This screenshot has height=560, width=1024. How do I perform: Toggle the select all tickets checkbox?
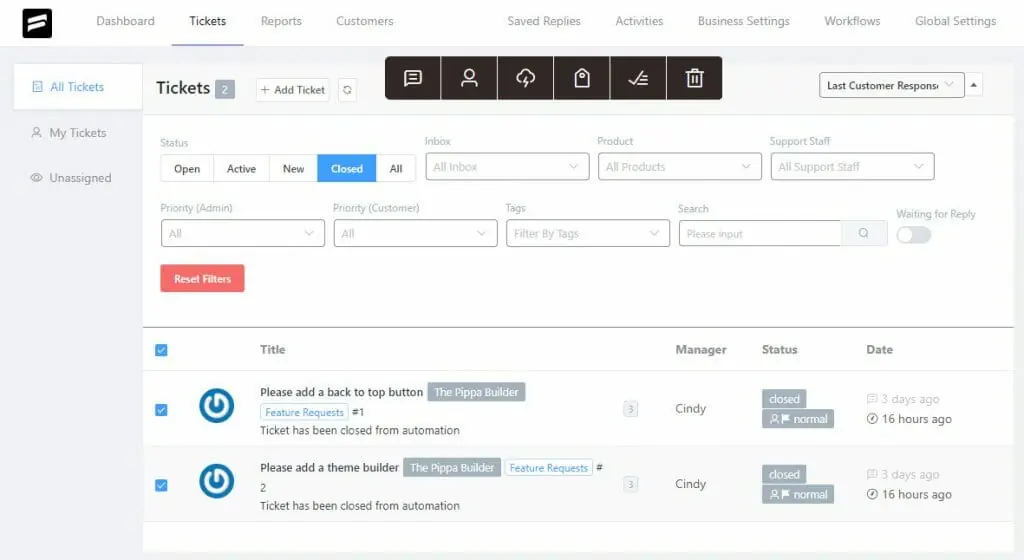[161, 350]
